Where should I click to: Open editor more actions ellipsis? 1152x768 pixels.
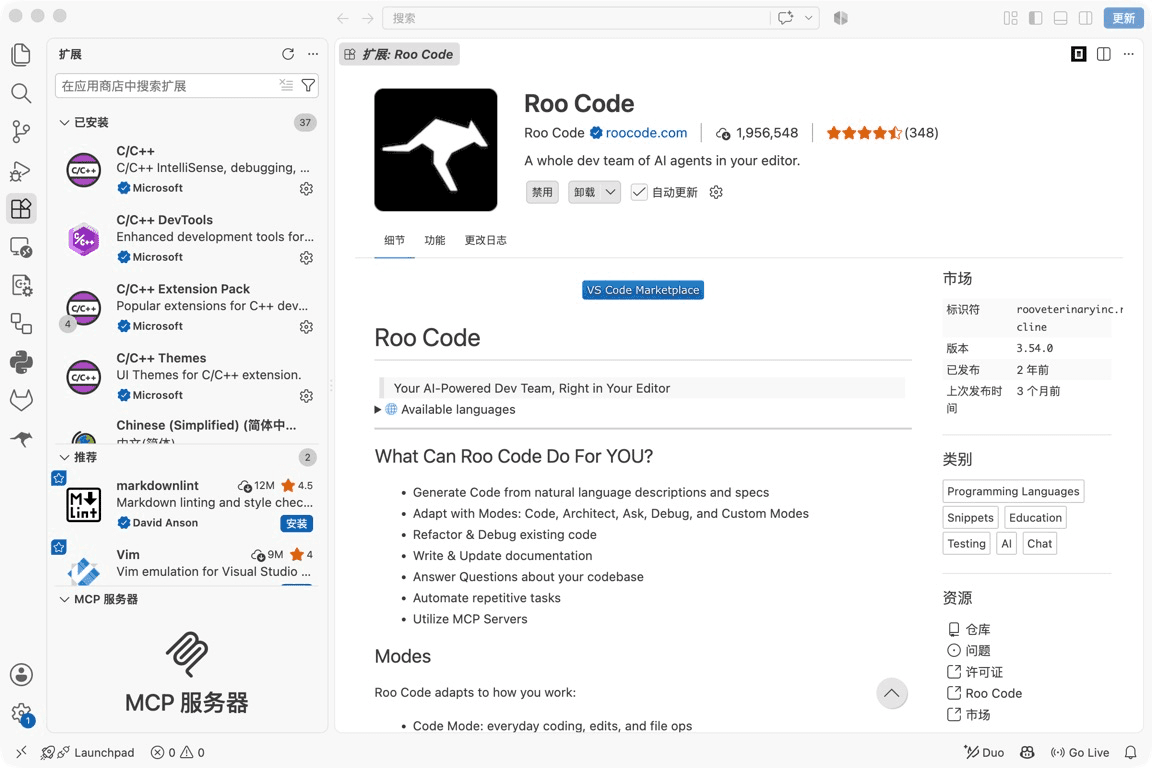(1128, 54)
